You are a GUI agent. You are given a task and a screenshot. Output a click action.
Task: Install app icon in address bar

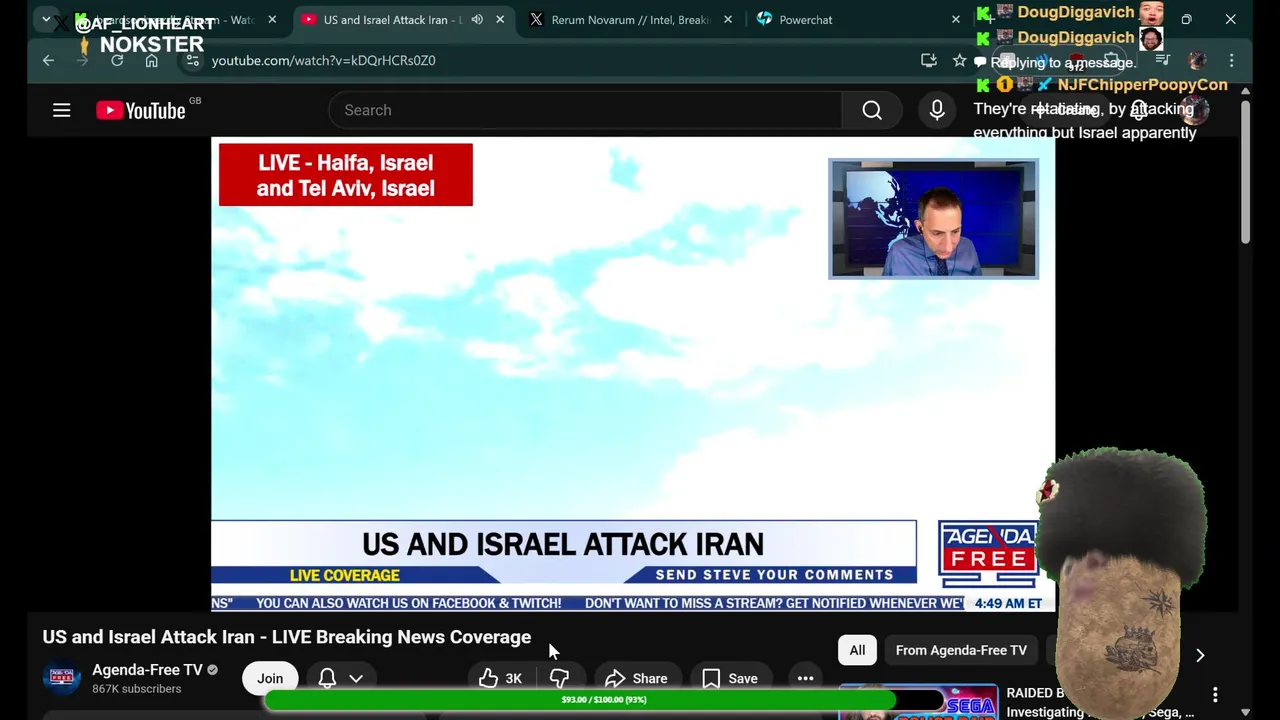(929, 60)
